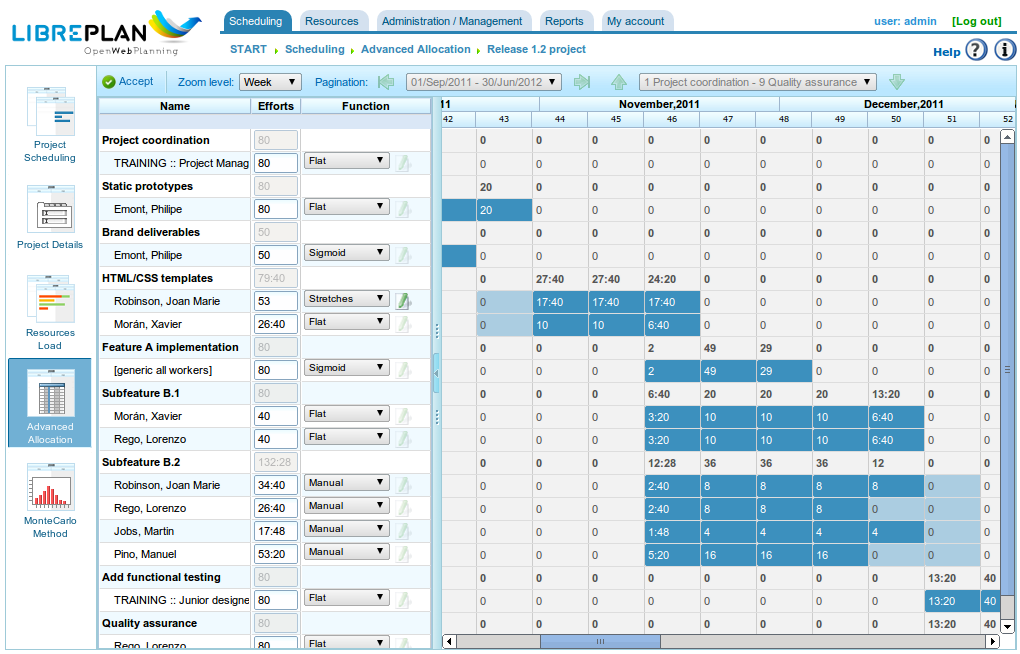Click the question mark Help icon
This screenshot has width=1020, height=654.
pos(976,50)
